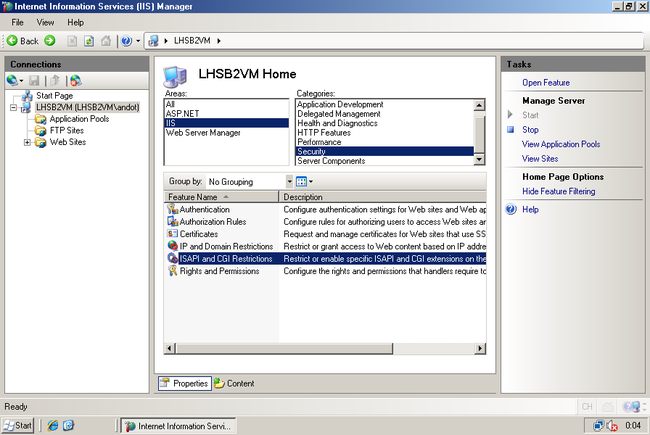
Task: Sort by the Description column header
Action: (x=383, y=197)
